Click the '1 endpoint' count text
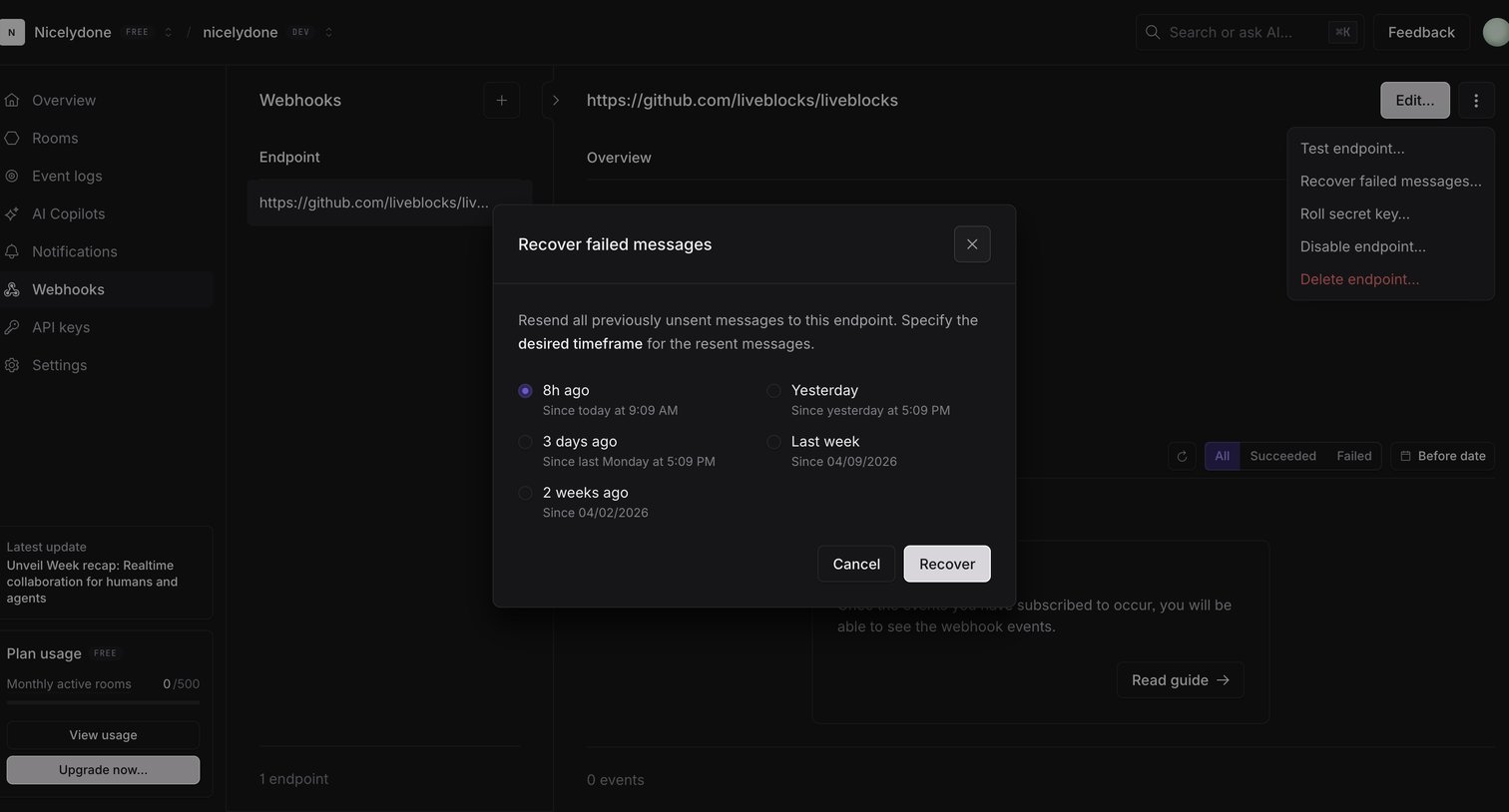 293,779
